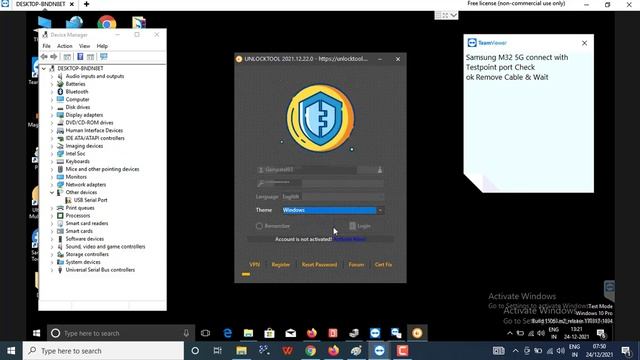The image size is (640, 360).
Task: Open Task View on remote taskbar
Action: 205,333
